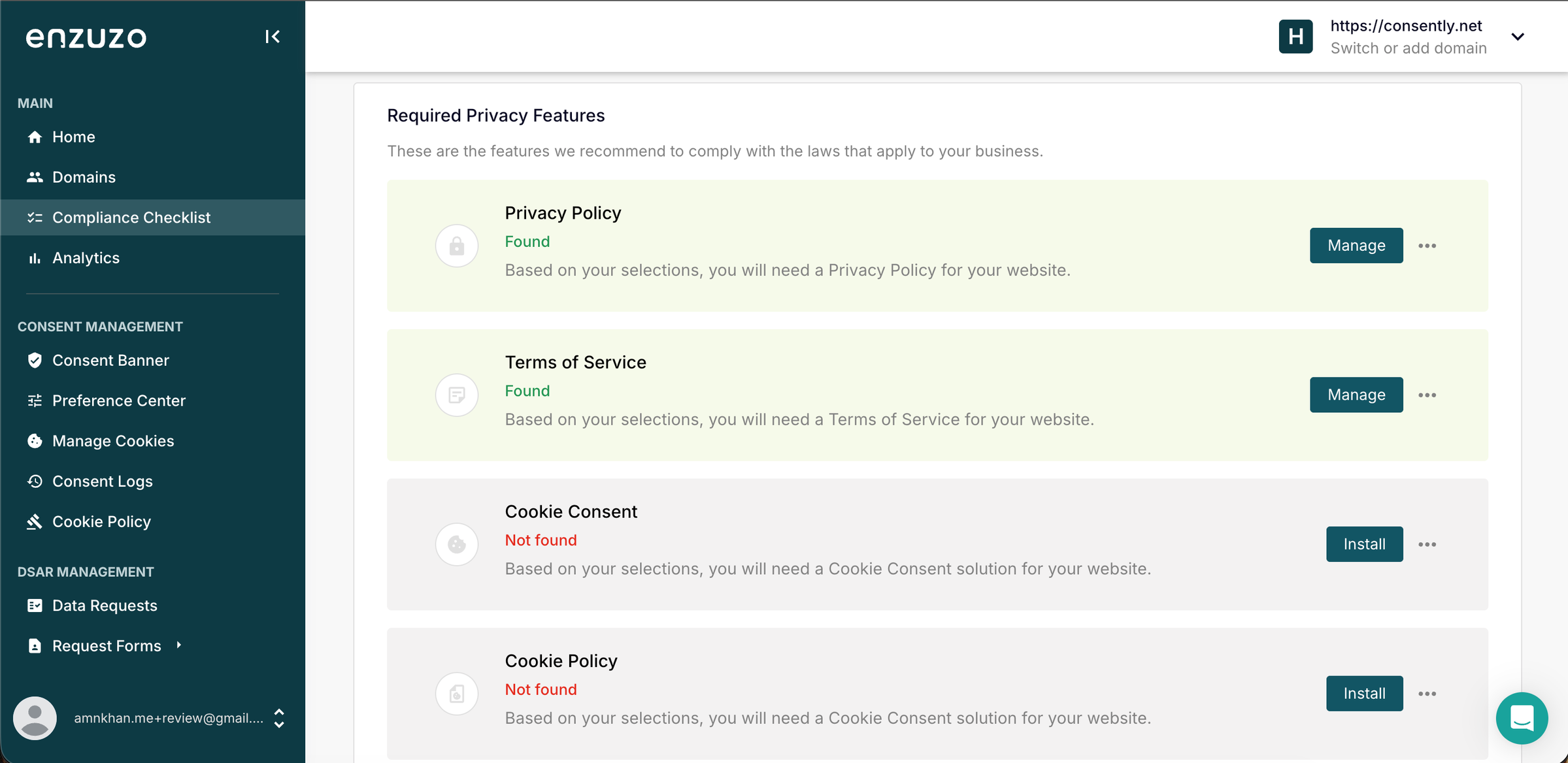
Task: Click the Found status under Privacy Policy
Action: pyautogui.click(x=527, y=242)
